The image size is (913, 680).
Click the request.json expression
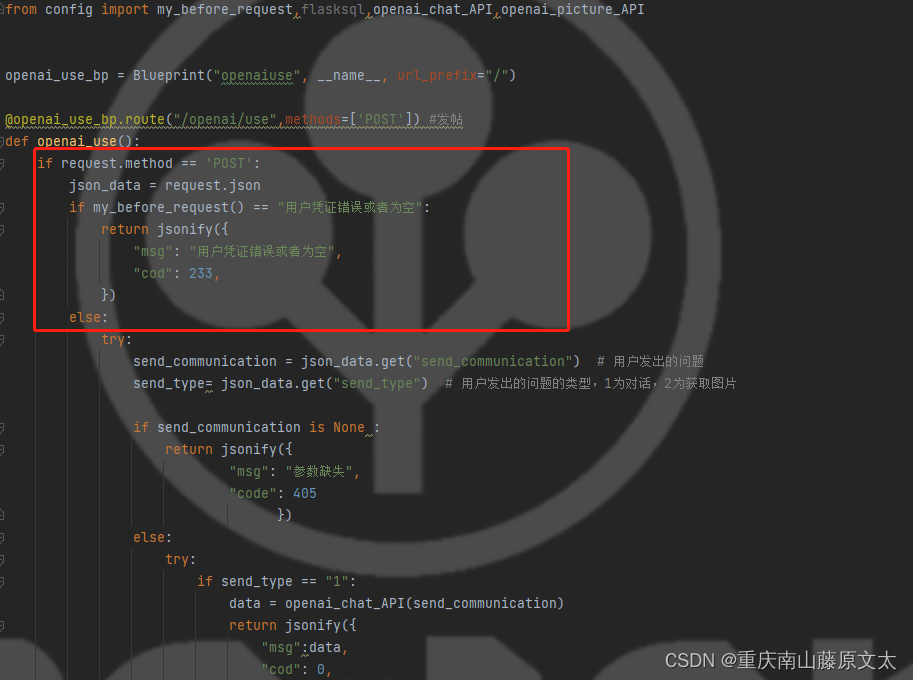(213, 186)
